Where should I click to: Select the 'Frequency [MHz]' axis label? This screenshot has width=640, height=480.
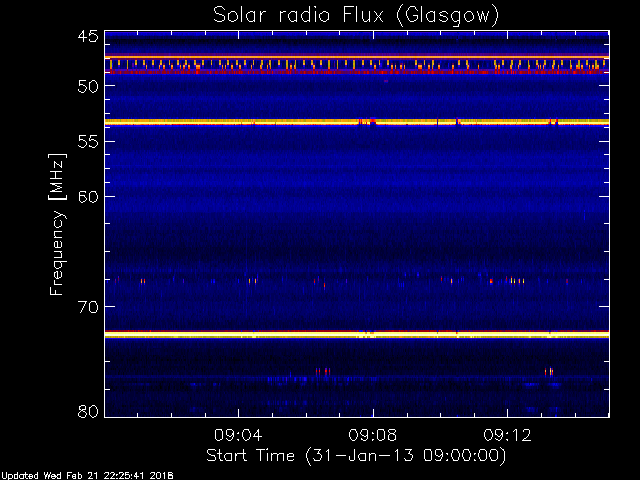tap(57, 224)
